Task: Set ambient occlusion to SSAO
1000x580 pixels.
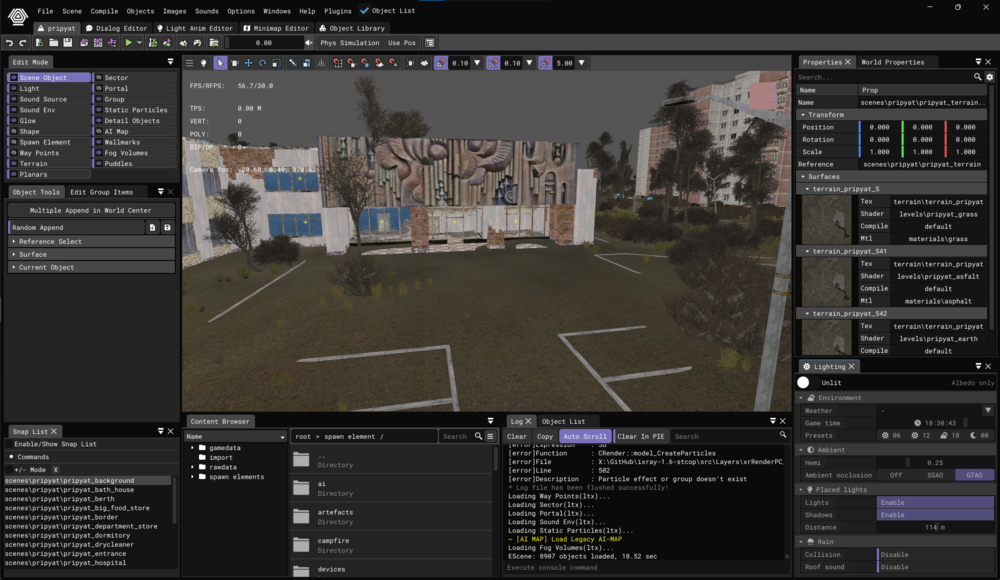Action: [x=935, y=475]
